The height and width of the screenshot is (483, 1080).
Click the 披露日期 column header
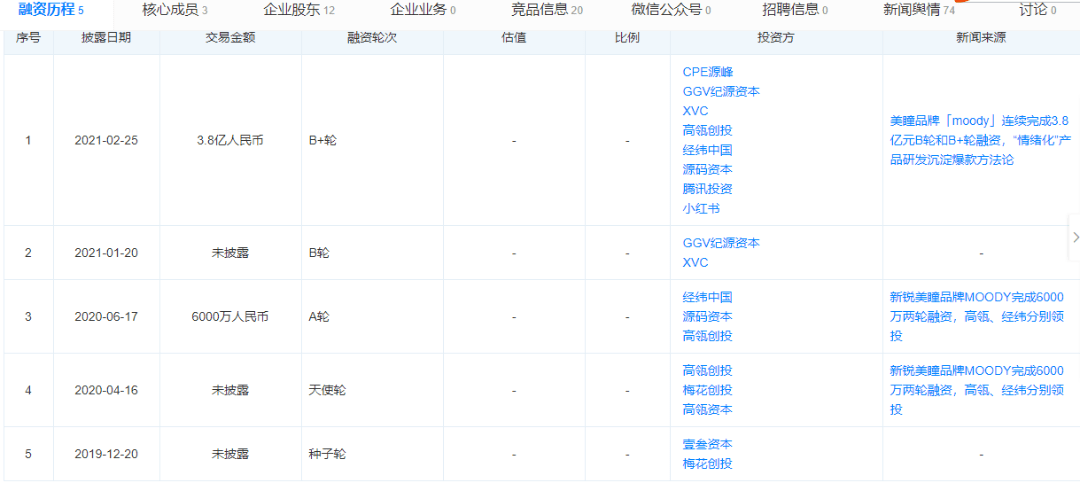coord(106,38)
